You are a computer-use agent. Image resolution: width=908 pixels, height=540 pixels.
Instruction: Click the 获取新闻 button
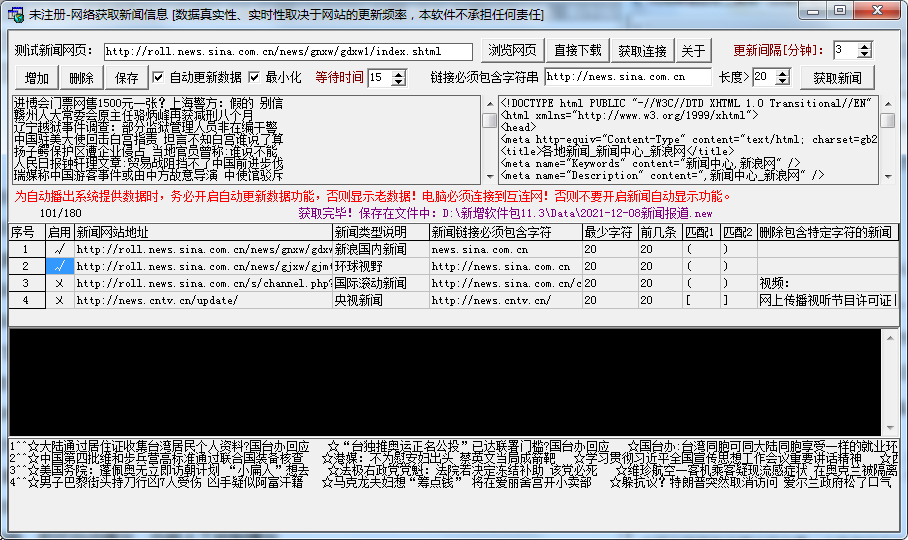coord(837,78)
